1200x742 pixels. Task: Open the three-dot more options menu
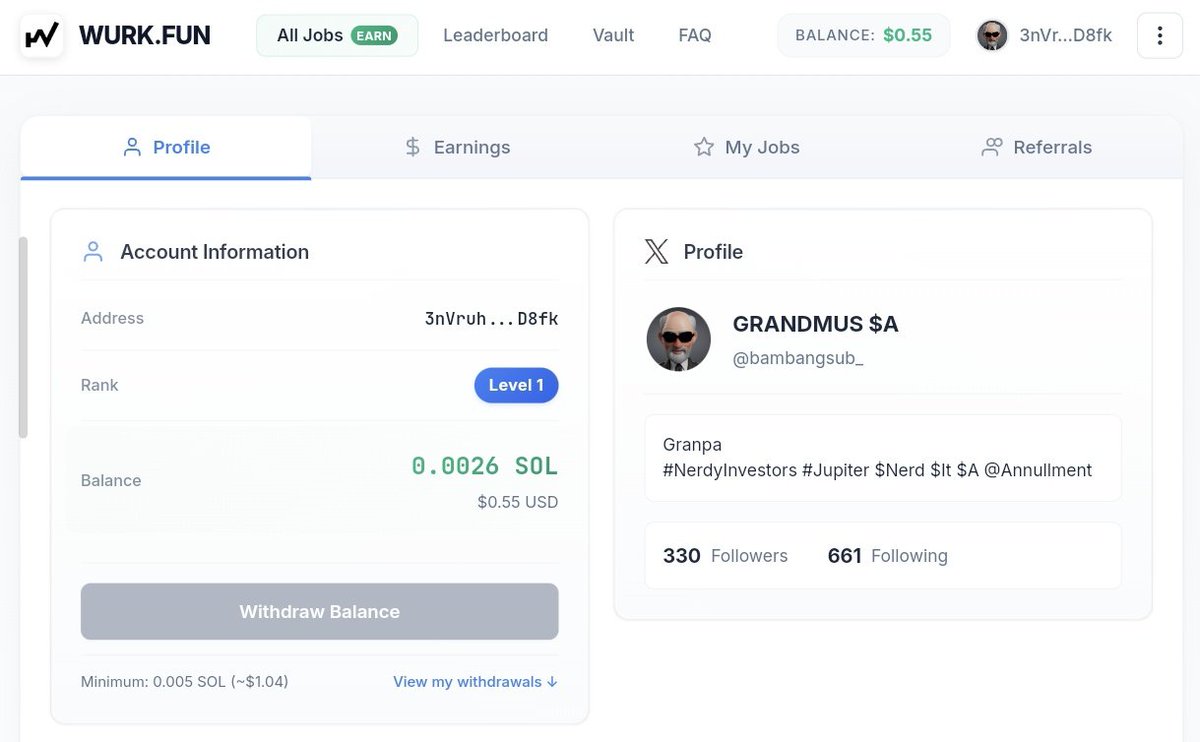click(1160, 36)
